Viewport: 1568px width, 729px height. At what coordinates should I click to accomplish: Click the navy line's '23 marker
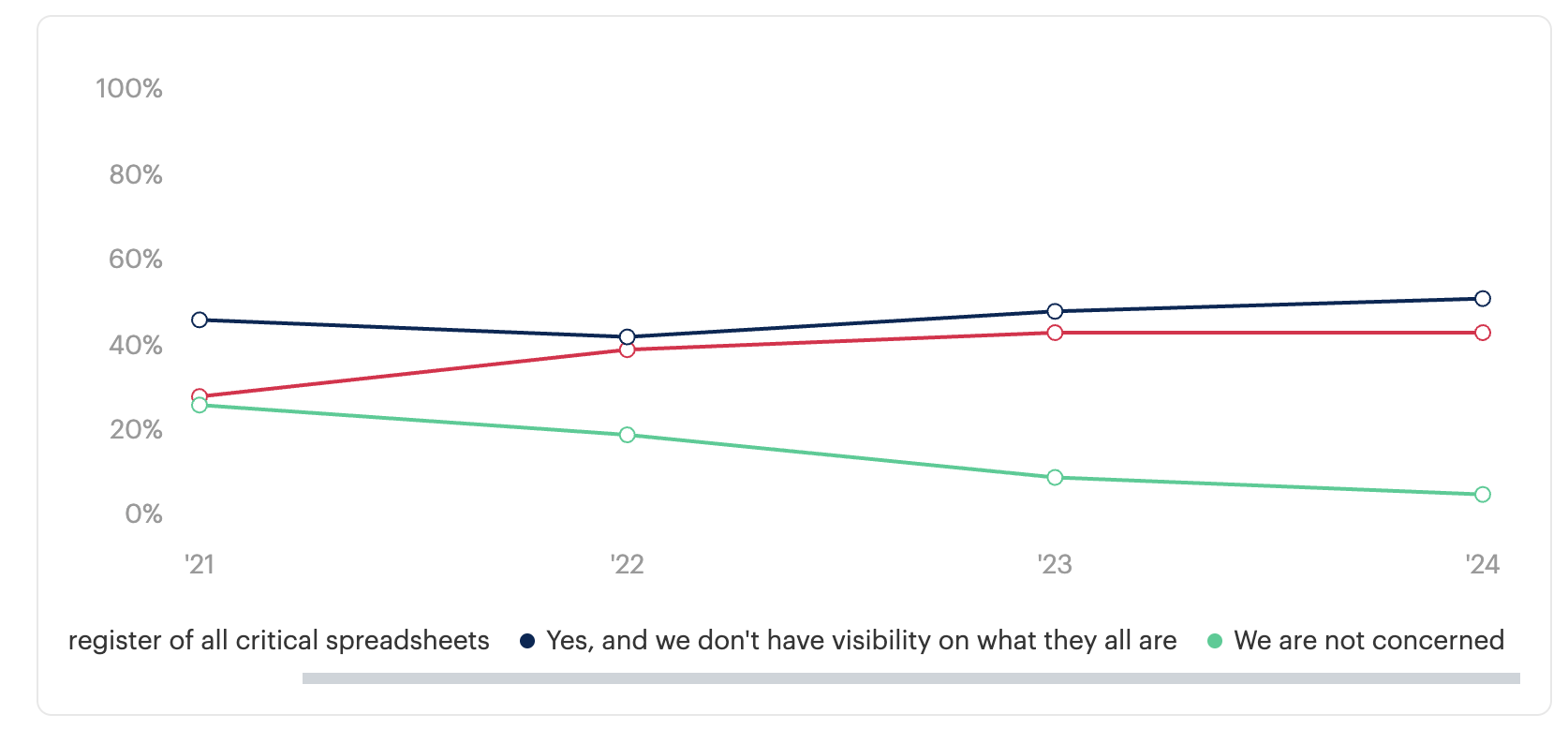[1055, 311]
